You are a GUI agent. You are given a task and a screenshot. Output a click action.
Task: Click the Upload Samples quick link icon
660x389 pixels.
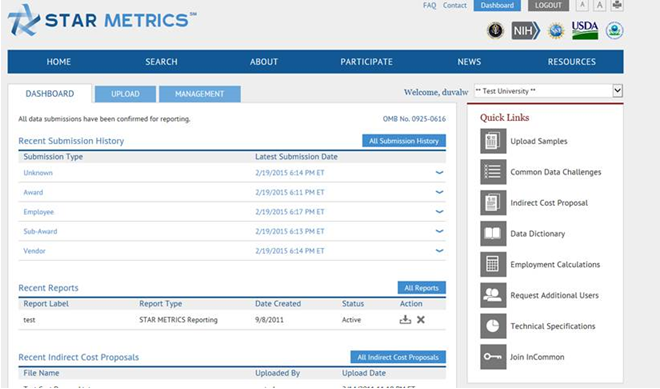pyautogui.click(x=493, y=141)
